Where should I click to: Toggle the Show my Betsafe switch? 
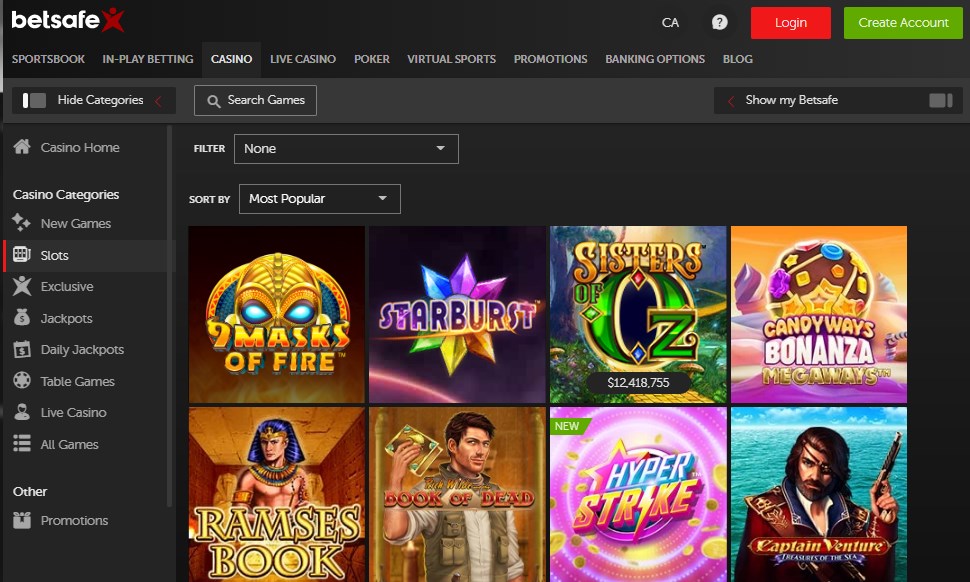click(940, 100)
